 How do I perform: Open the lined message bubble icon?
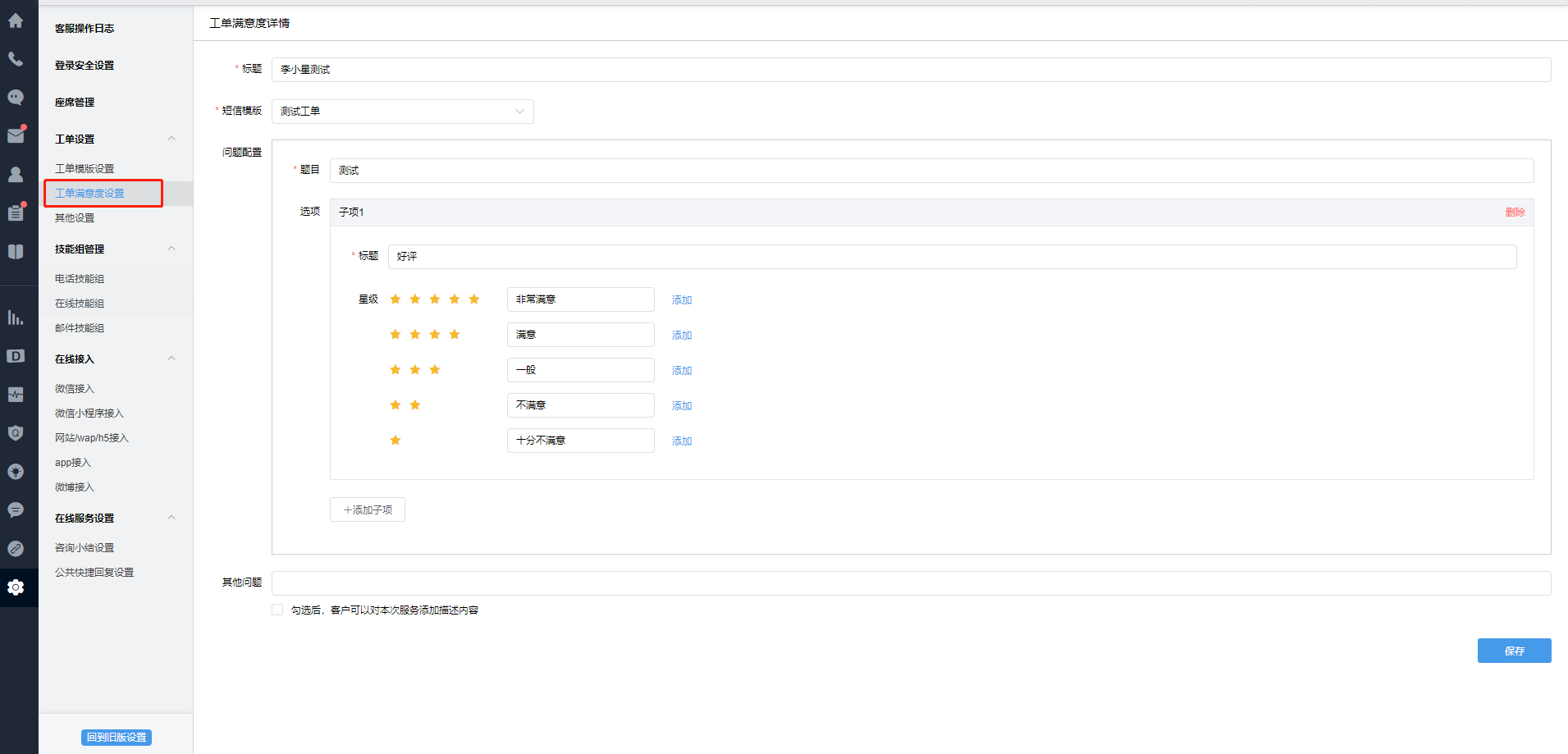16,510
